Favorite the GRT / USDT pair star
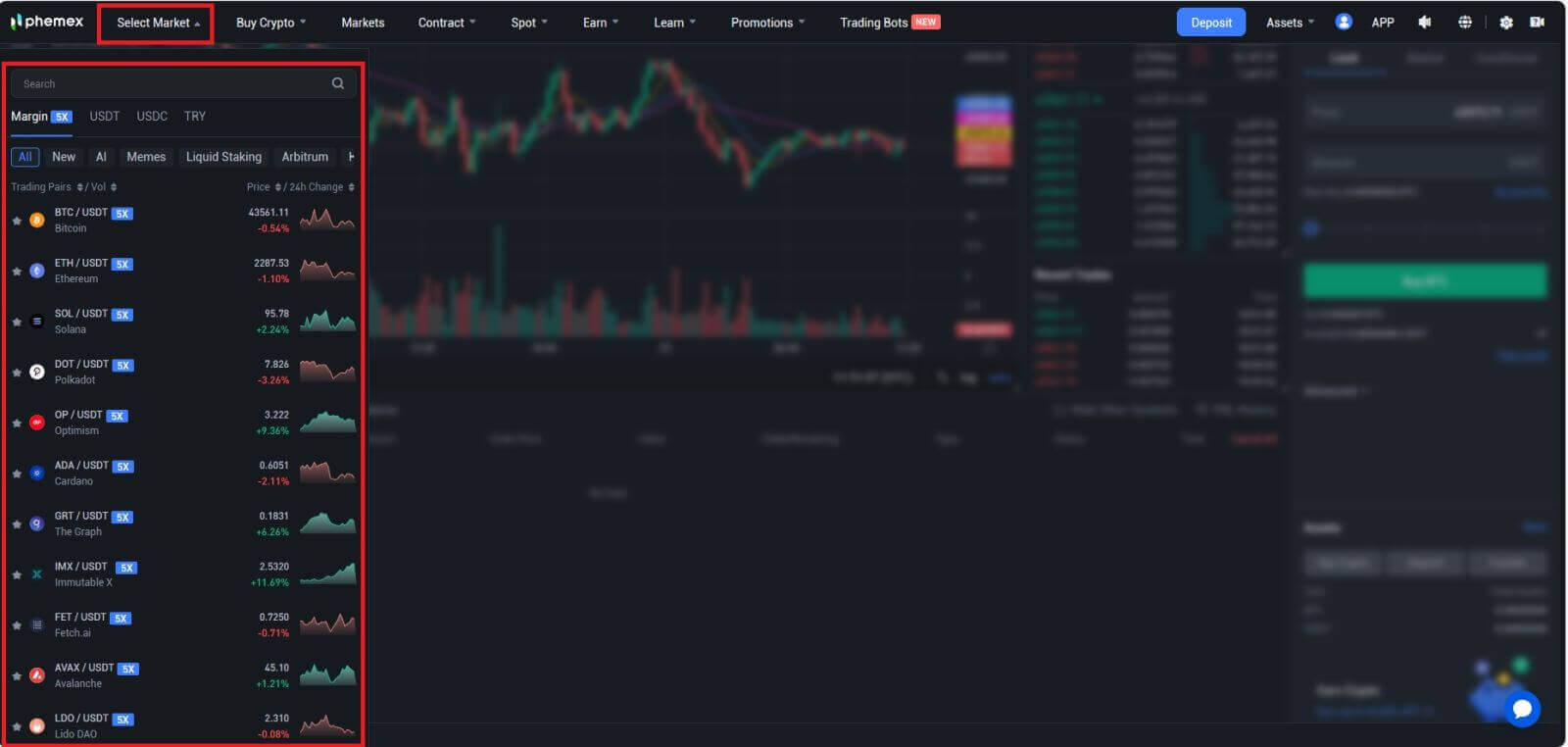The width and height of the screenshot is (1568, 747). point(17,524)
